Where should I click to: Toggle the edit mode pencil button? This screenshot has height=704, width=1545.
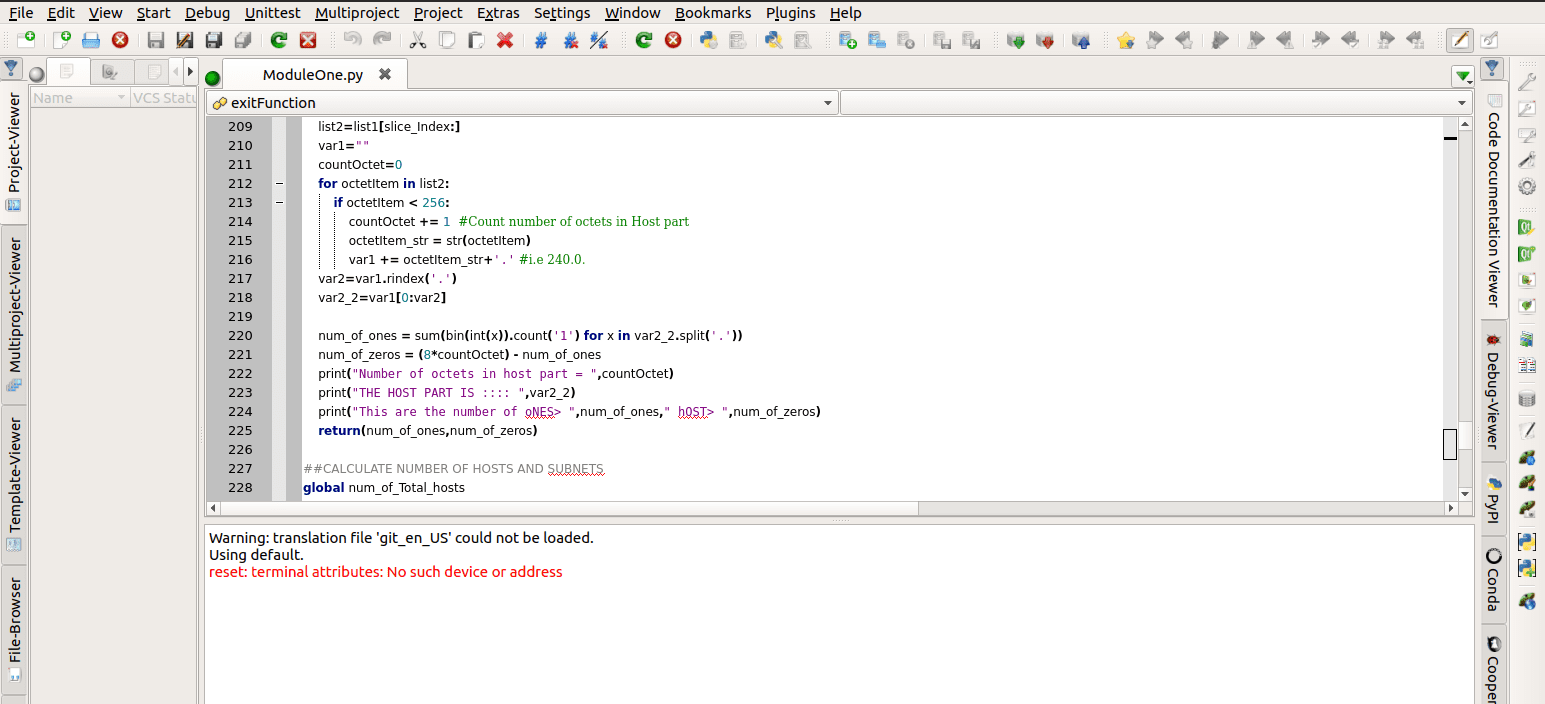pos(1459,40)
